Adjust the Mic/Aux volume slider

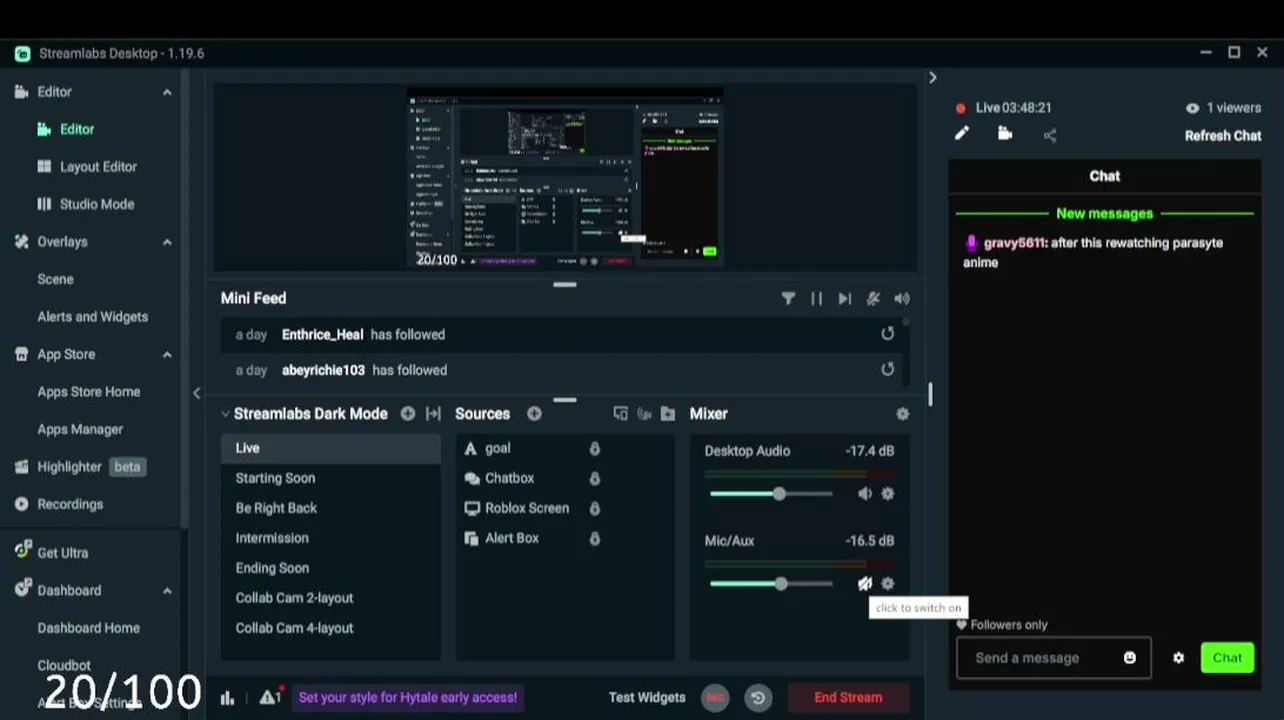771,584
